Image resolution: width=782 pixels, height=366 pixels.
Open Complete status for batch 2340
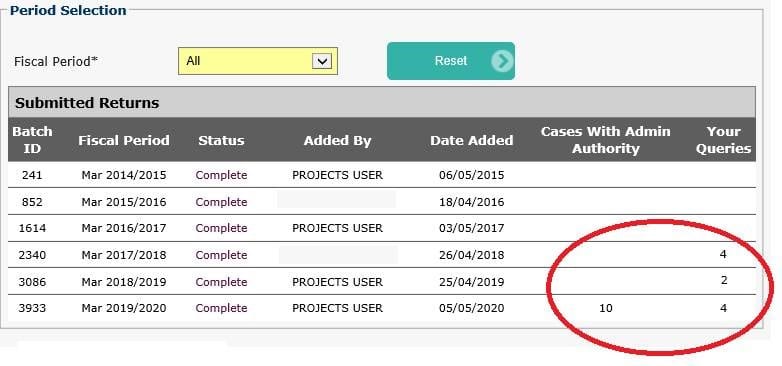(221, 255)
